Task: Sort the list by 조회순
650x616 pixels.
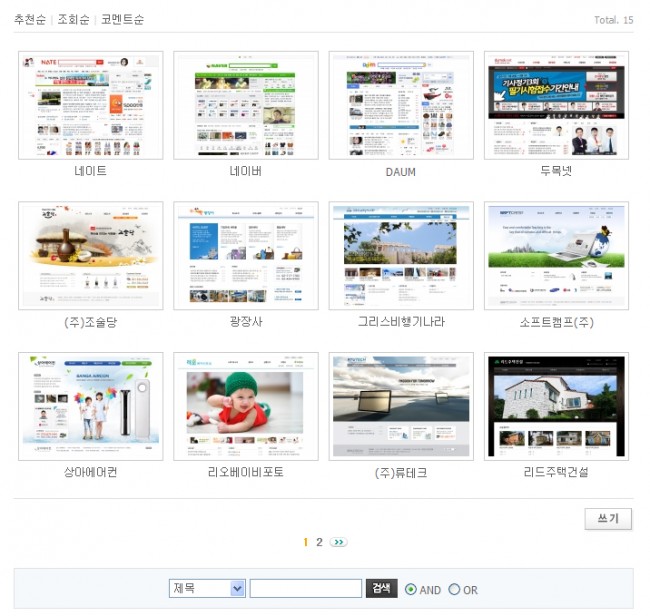Action: click(x=72, y=20)
